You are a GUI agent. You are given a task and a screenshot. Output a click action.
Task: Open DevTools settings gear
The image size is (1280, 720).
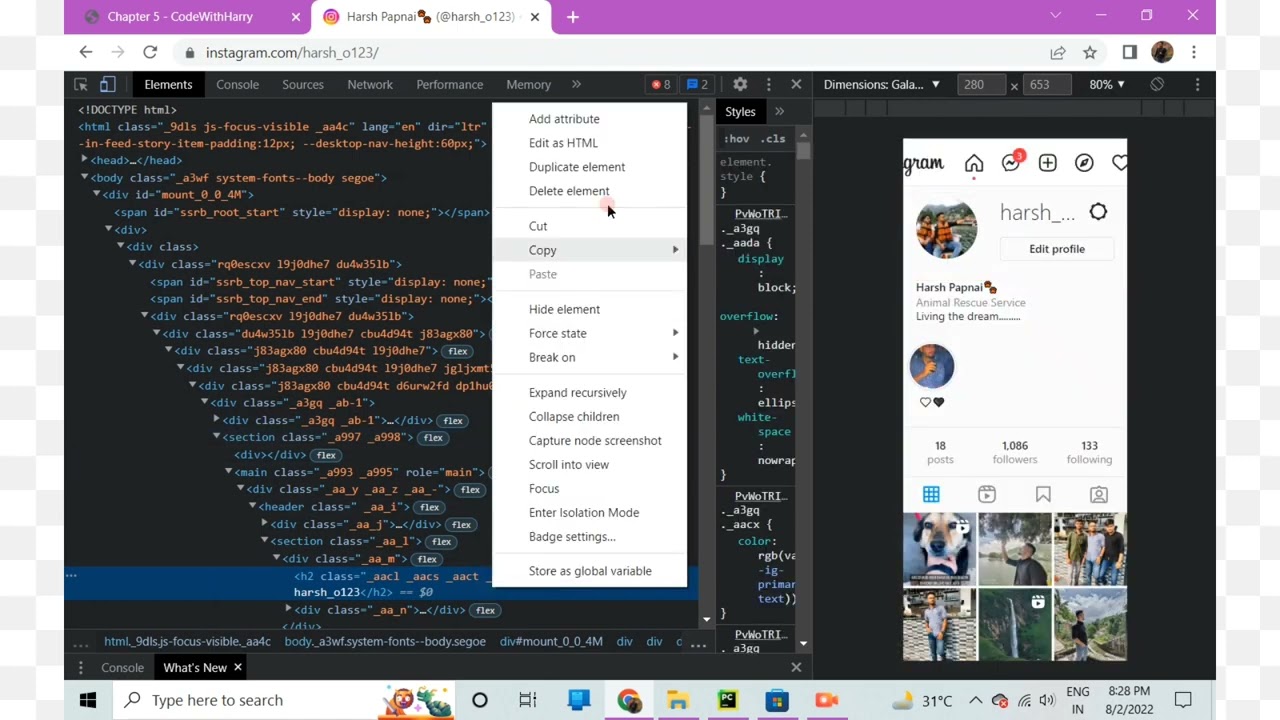point(740,84)
